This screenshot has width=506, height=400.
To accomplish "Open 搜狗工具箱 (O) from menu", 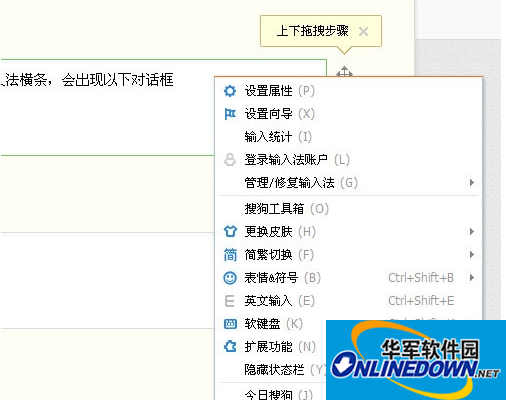I will click(348, 209).
